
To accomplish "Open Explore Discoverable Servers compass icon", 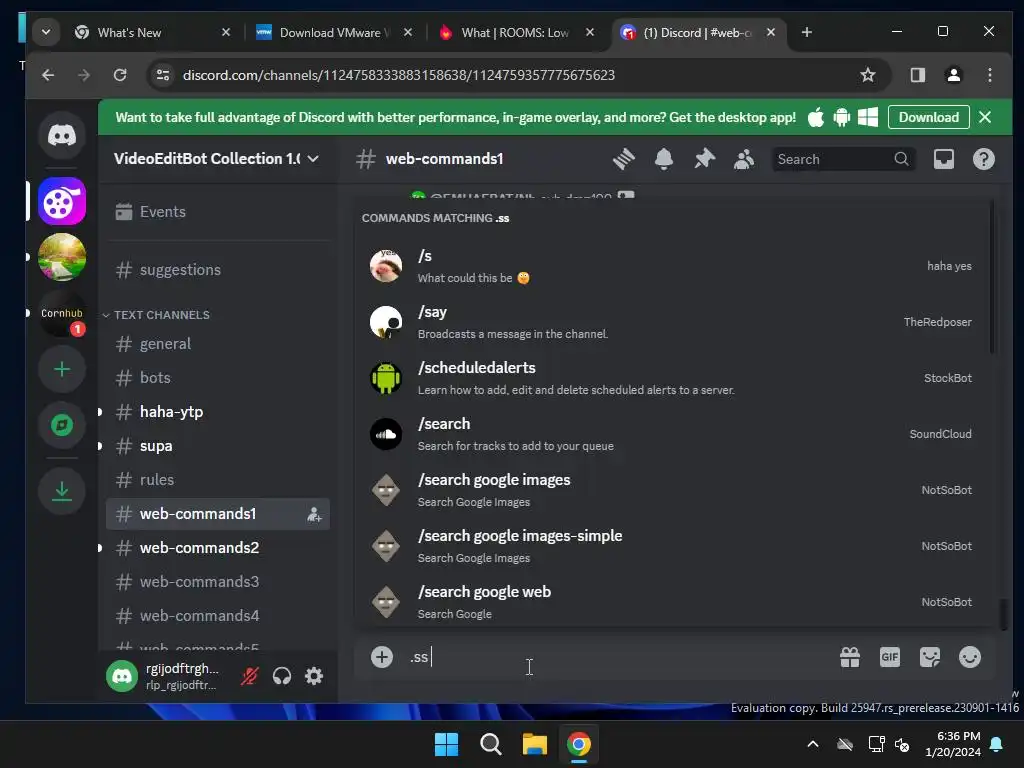I will point(62,425).
